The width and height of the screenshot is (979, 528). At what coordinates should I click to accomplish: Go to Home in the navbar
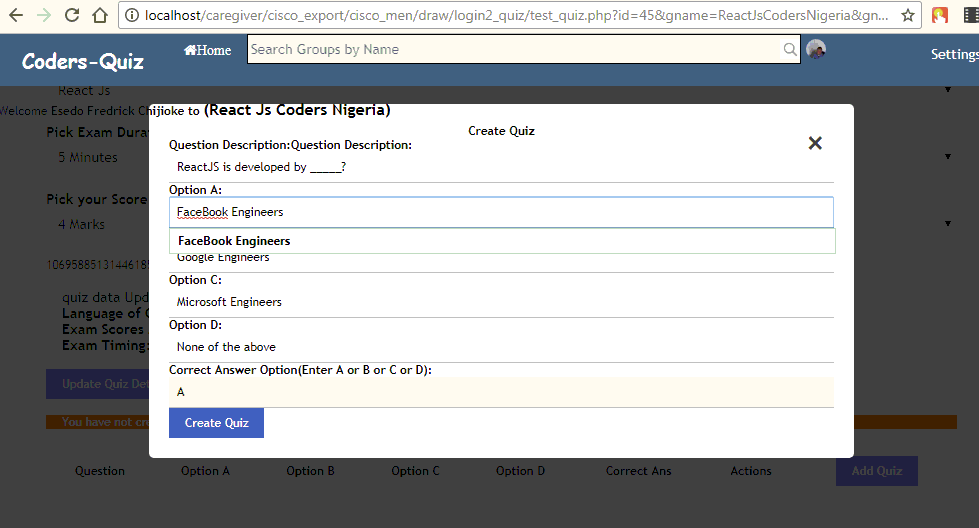(207, 50)
